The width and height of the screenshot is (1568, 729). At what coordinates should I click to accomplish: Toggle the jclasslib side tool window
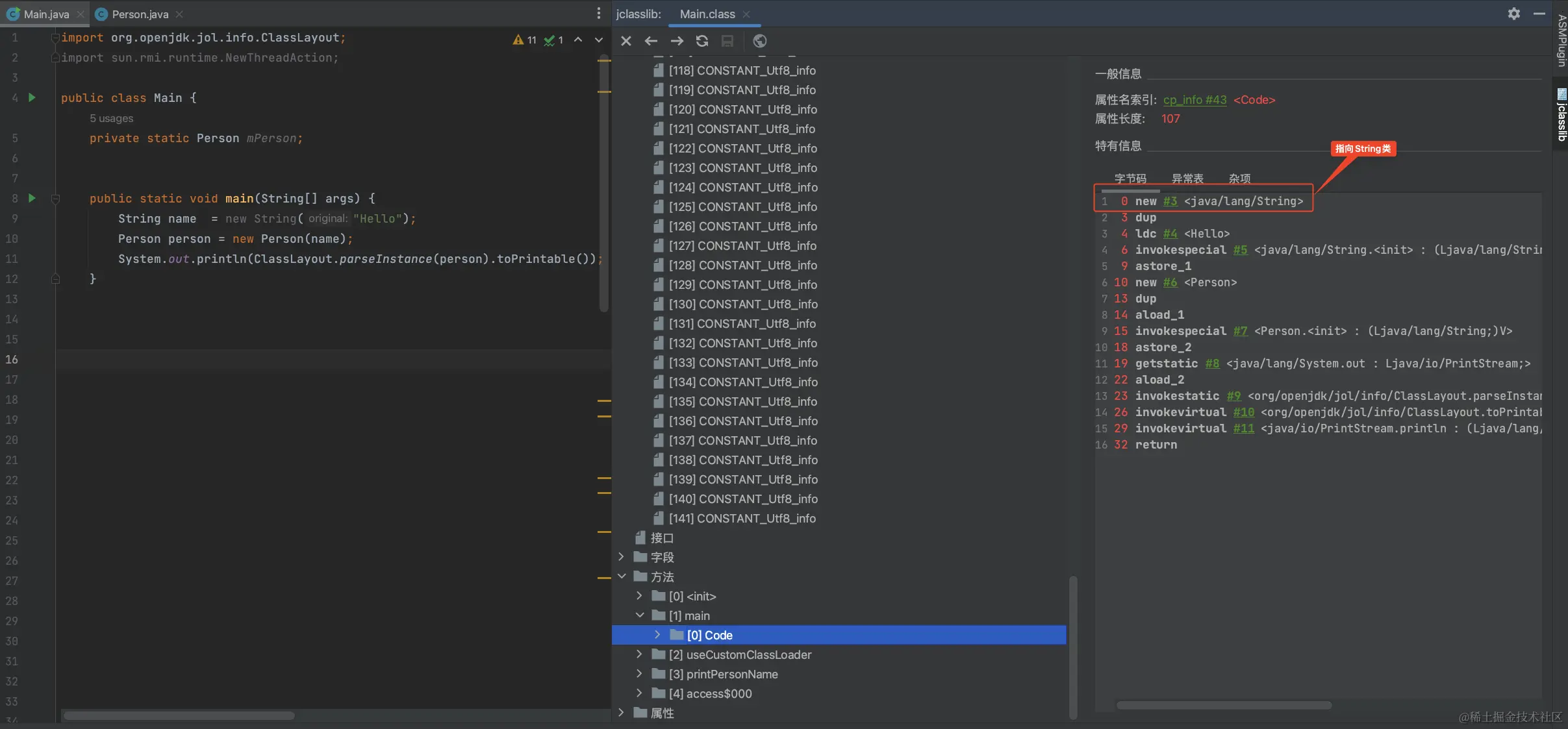[x=1562, y=114]
